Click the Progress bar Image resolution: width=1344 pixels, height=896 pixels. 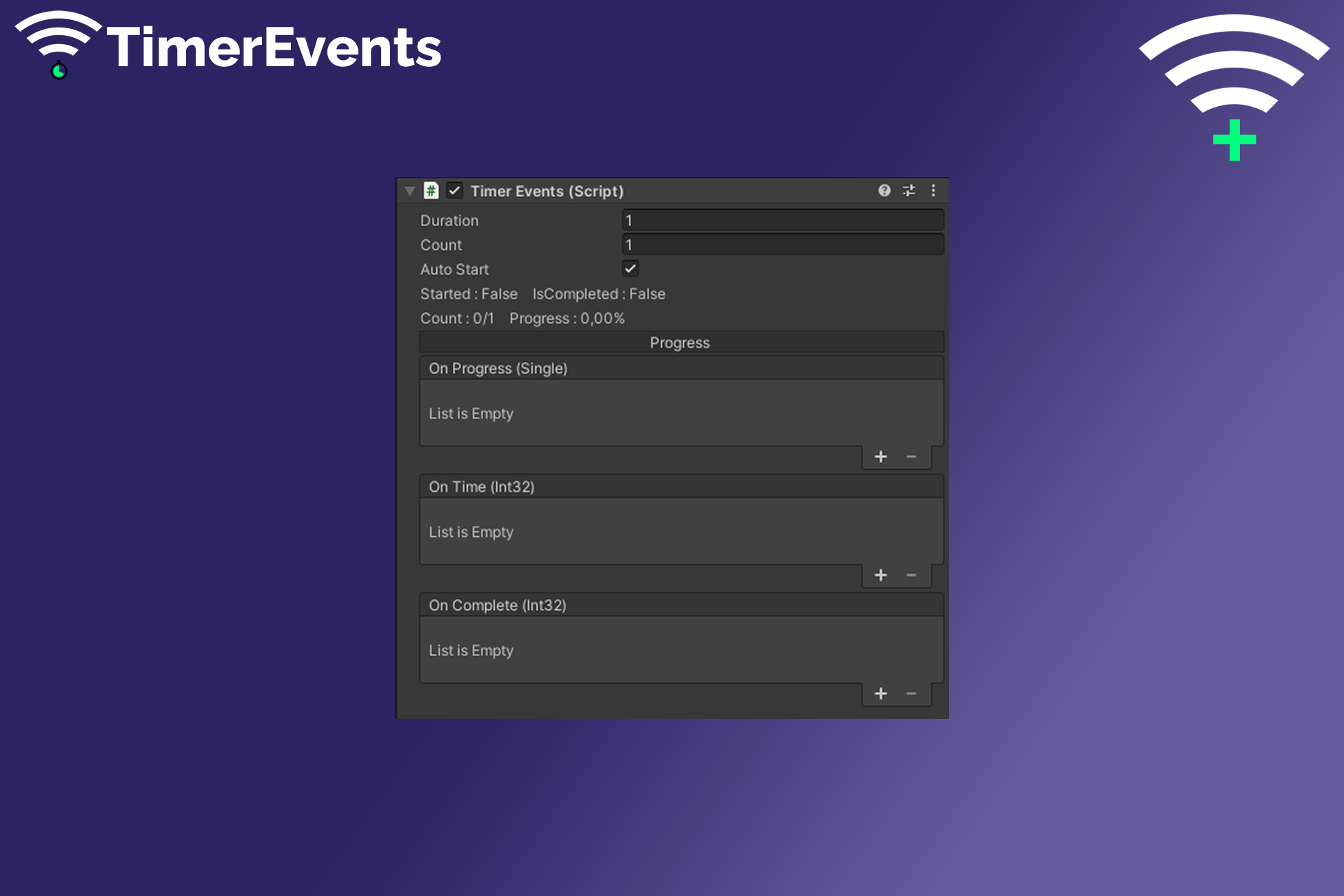[681, 343]
